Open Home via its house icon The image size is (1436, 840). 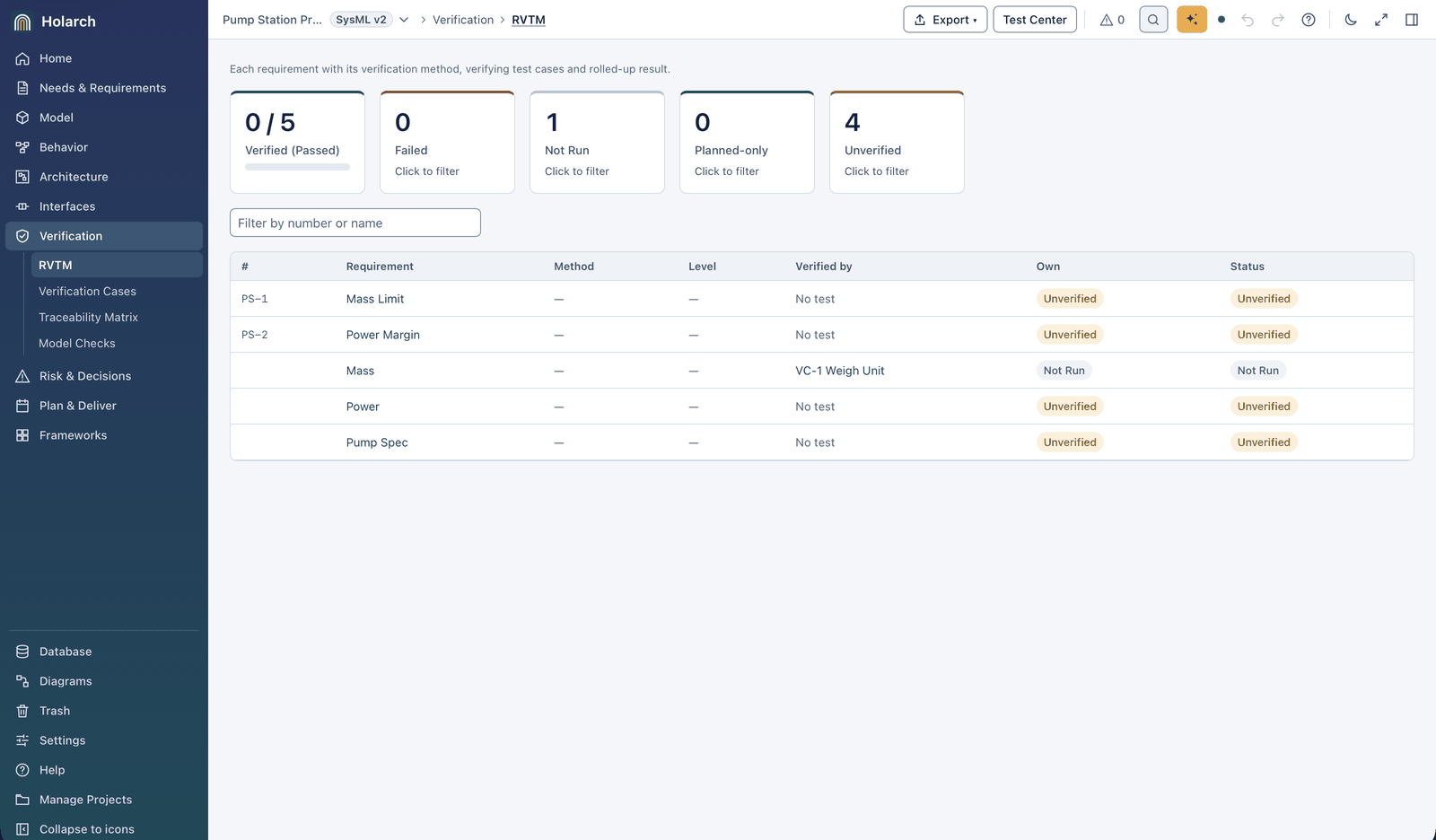click(22, 58)
